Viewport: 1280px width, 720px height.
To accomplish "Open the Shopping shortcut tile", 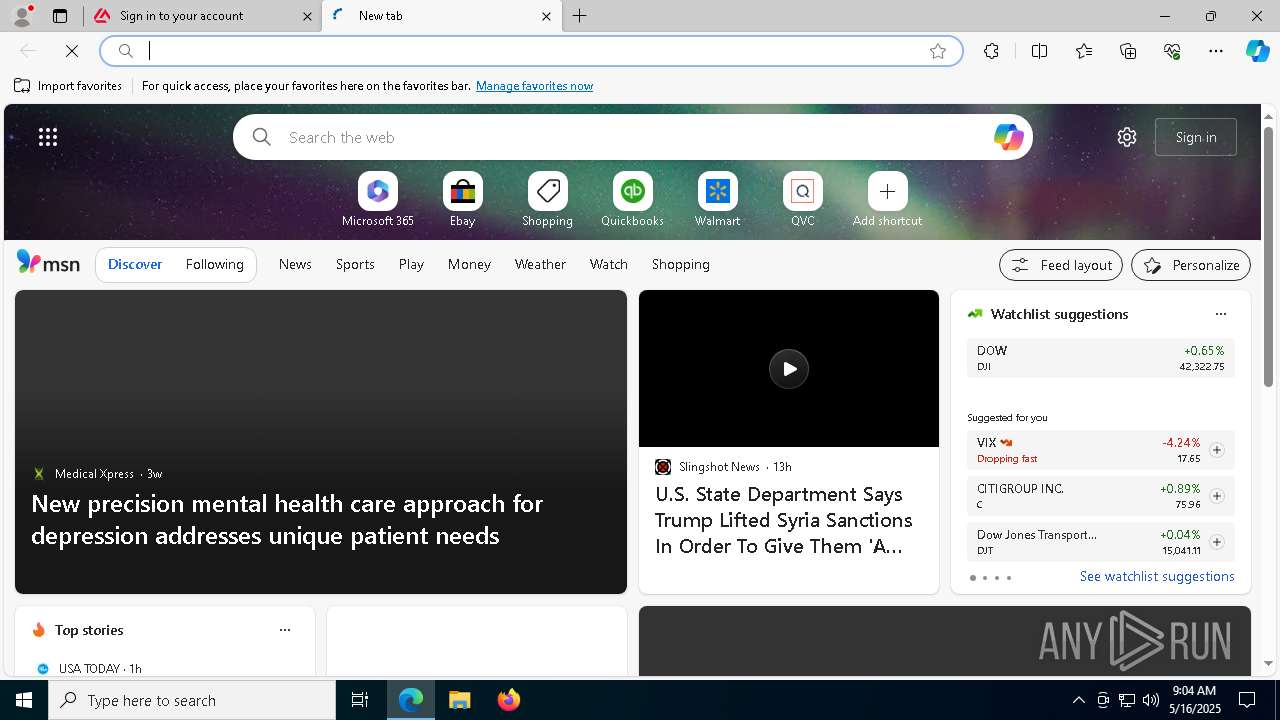I will pos(548,199).
